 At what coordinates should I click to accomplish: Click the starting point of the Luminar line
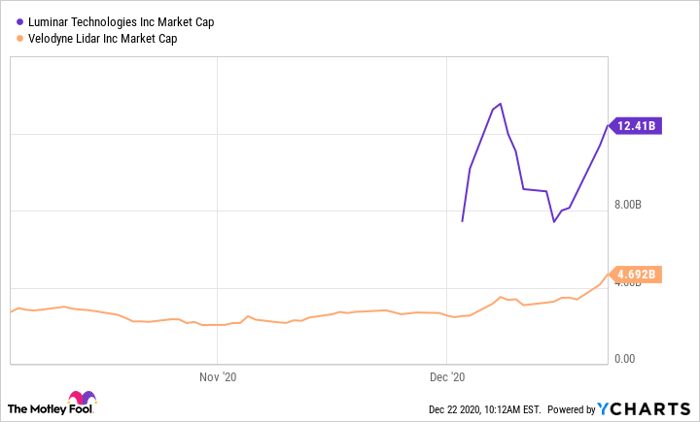point(462,221)
